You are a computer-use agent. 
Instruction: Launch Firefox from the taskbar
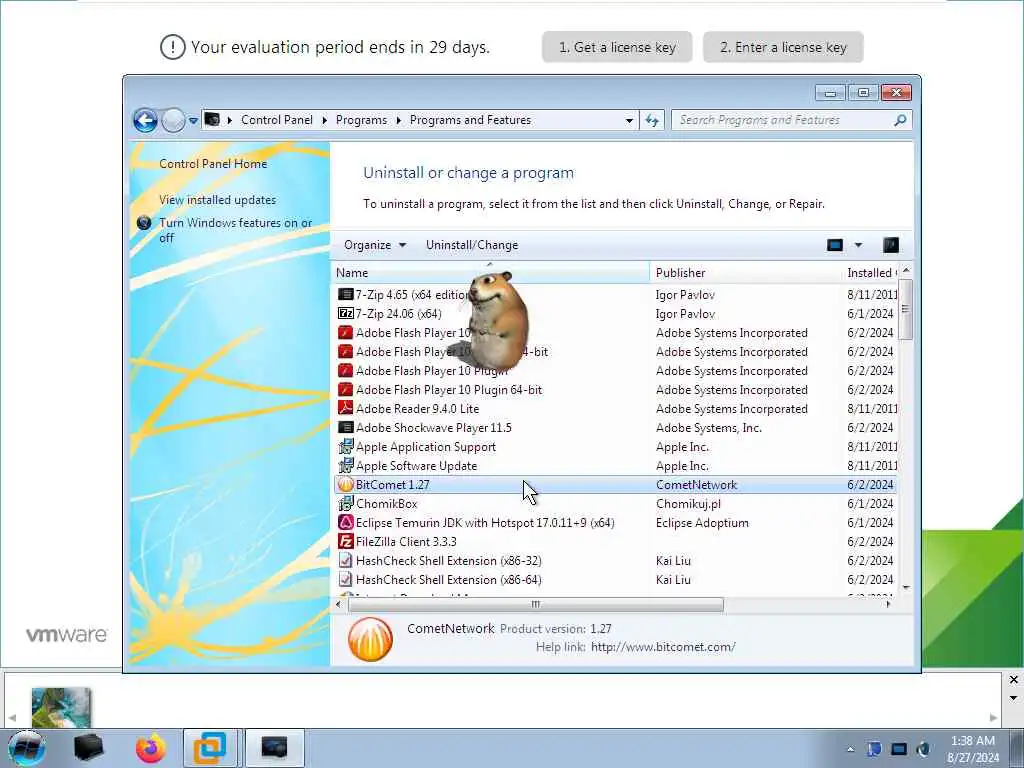(x=150, y=748)
